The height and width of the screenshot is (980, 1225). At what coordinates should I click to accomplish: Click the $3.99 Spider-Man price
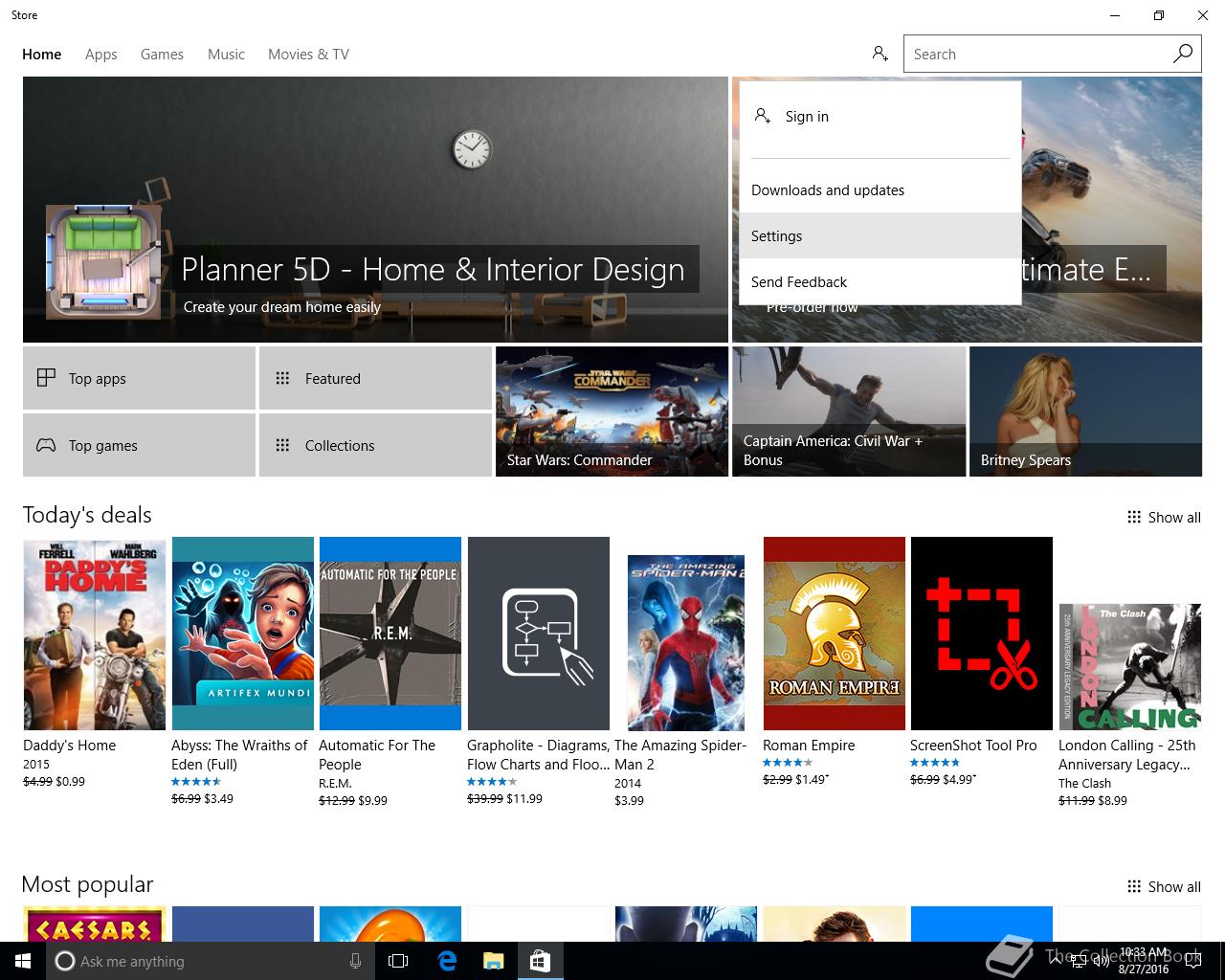629,800
